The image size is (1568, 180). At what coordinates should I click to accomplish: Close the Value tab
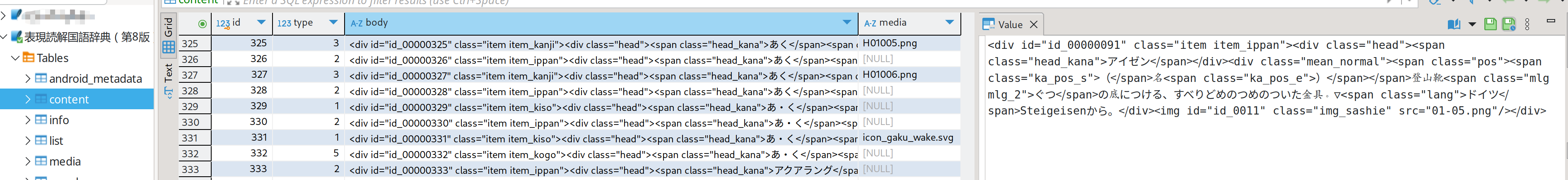[x=1034, y=24]
